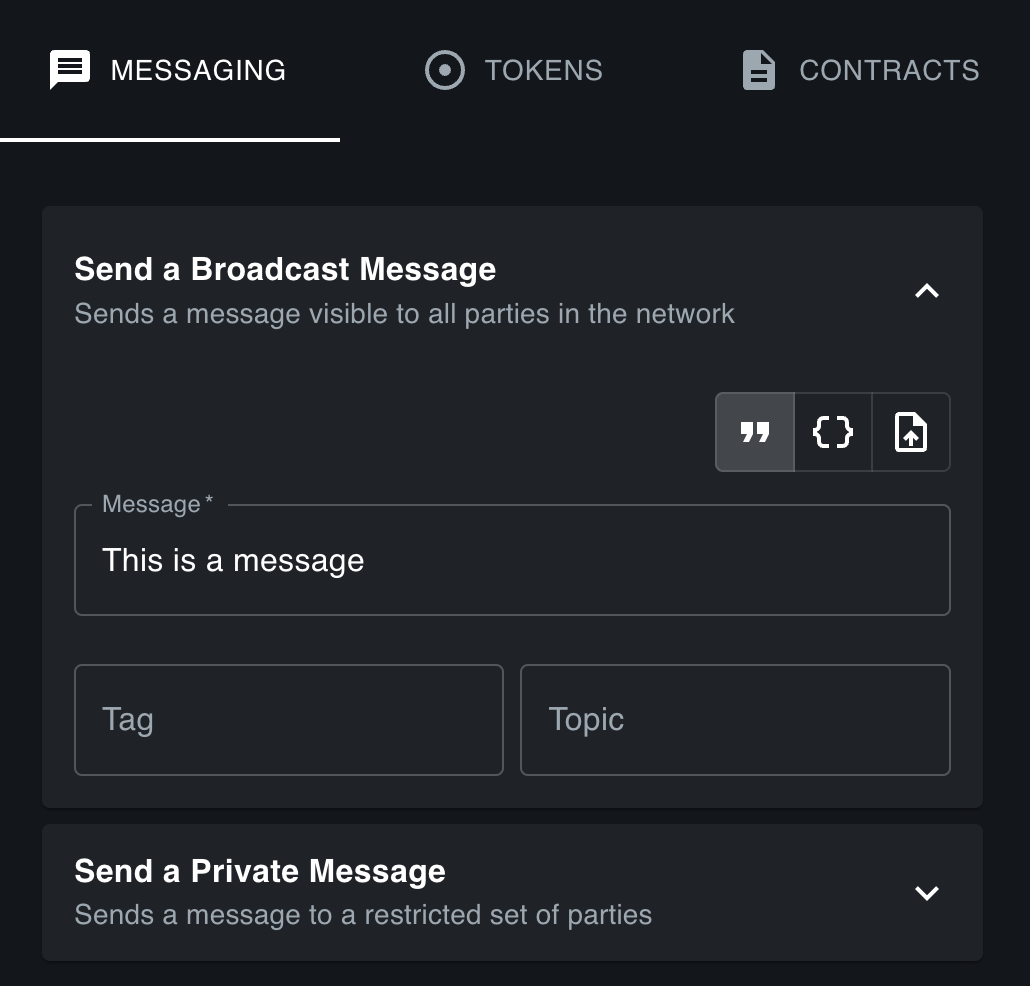This screenshot has width=1030, height=986.
Task: Select the CONTRACTS tab
Action: (858, 69)
